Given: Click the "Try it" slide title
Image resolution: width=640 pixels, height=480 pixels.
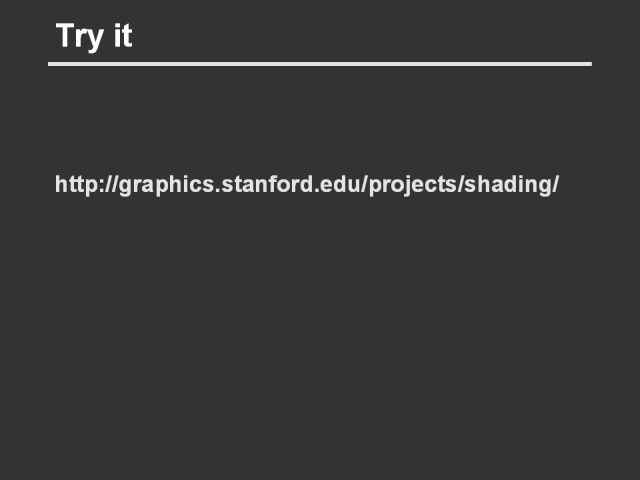Looking at the screenshot, I should 94,36.
